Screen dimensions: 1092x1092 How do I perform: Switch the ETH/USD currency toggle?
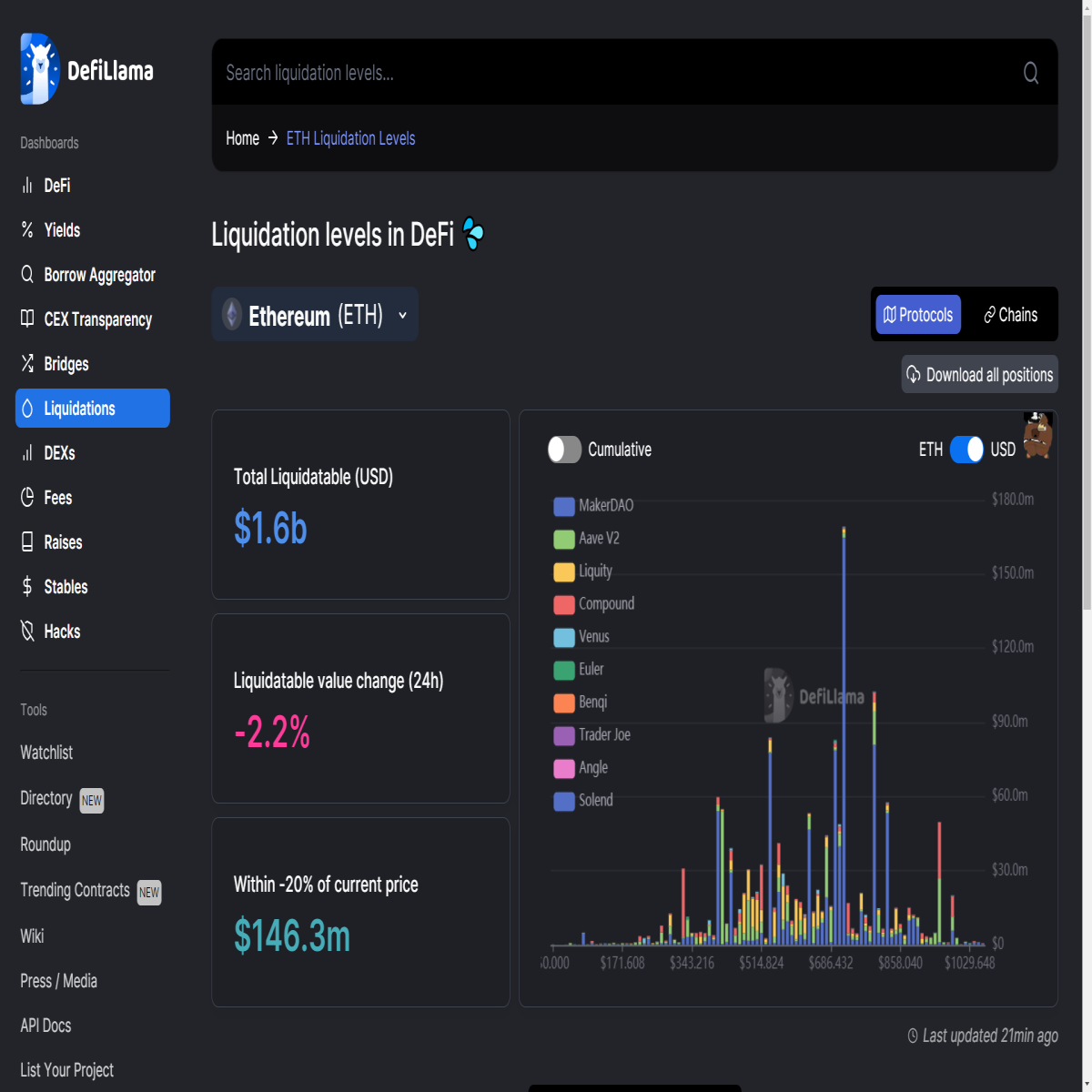[966, 450]
